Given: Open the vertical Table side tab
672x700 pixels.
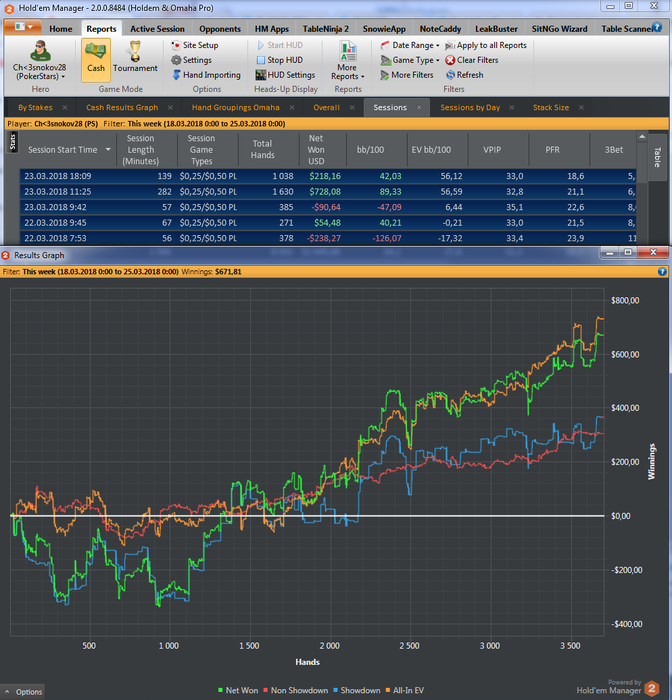Looking at the screenshot, I should tap(657, 157).
